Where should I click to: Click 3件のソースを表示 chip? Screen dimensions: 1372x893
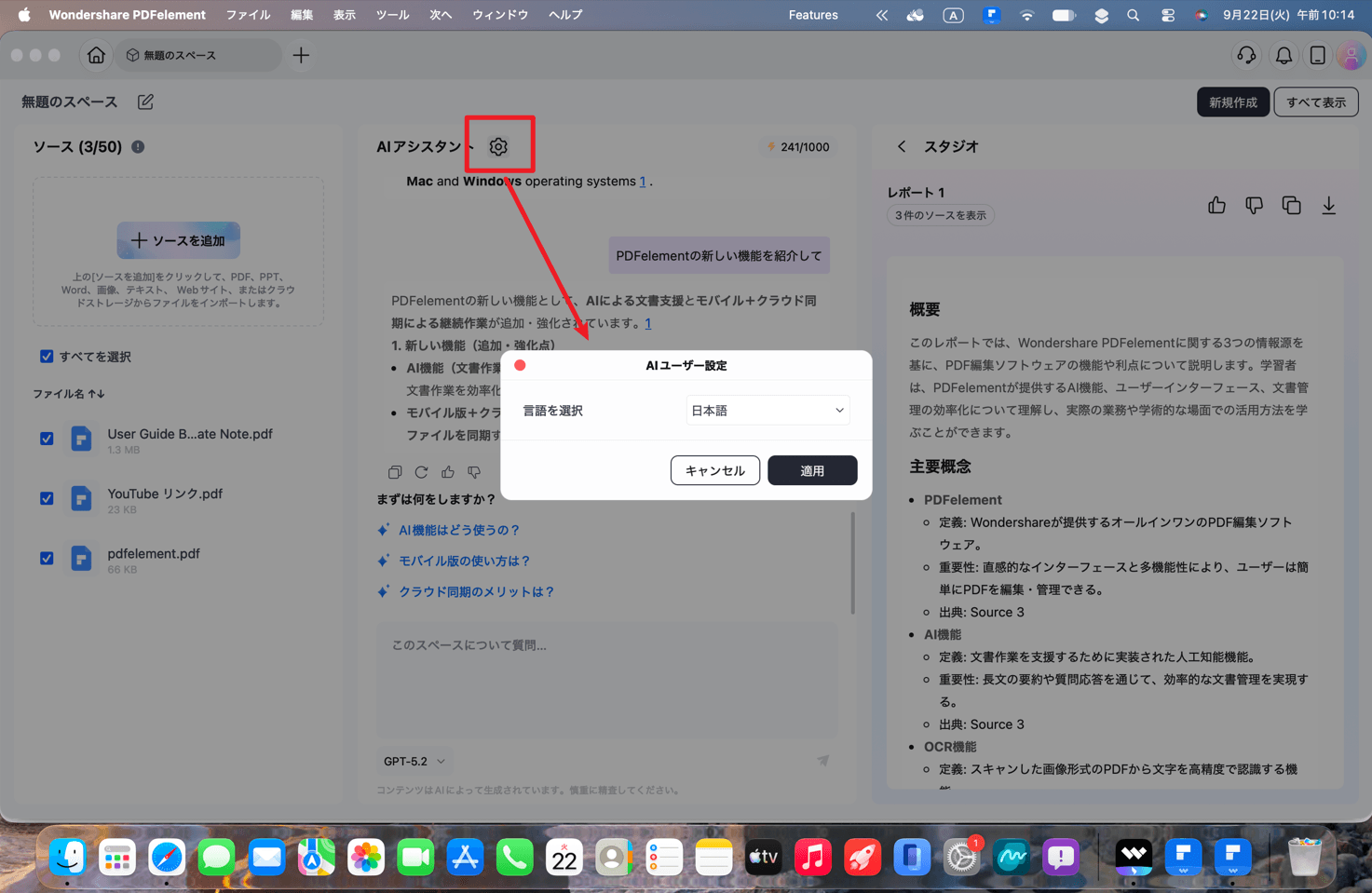pos(941,215)
